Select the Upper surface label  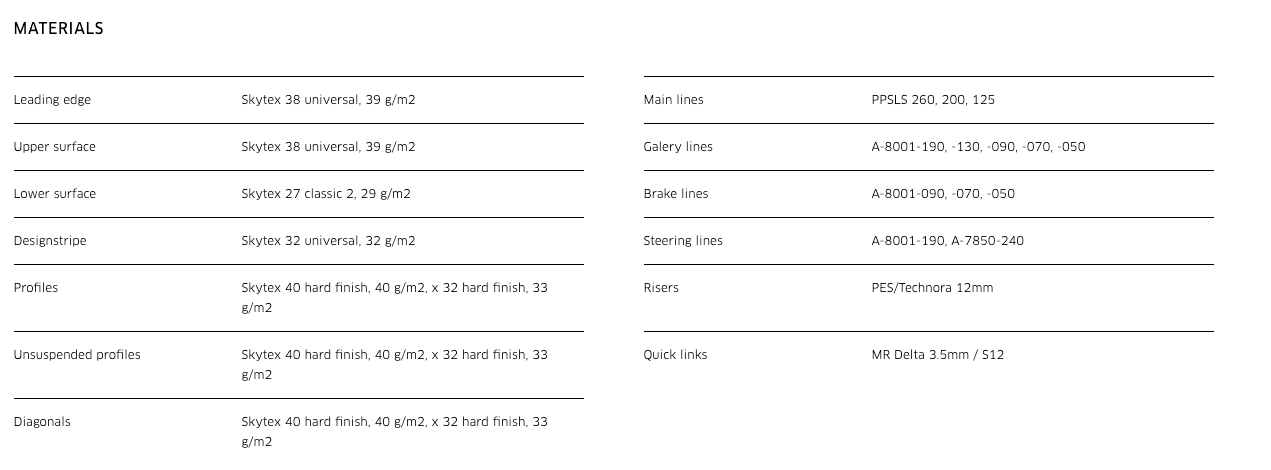tap(55, 147)
